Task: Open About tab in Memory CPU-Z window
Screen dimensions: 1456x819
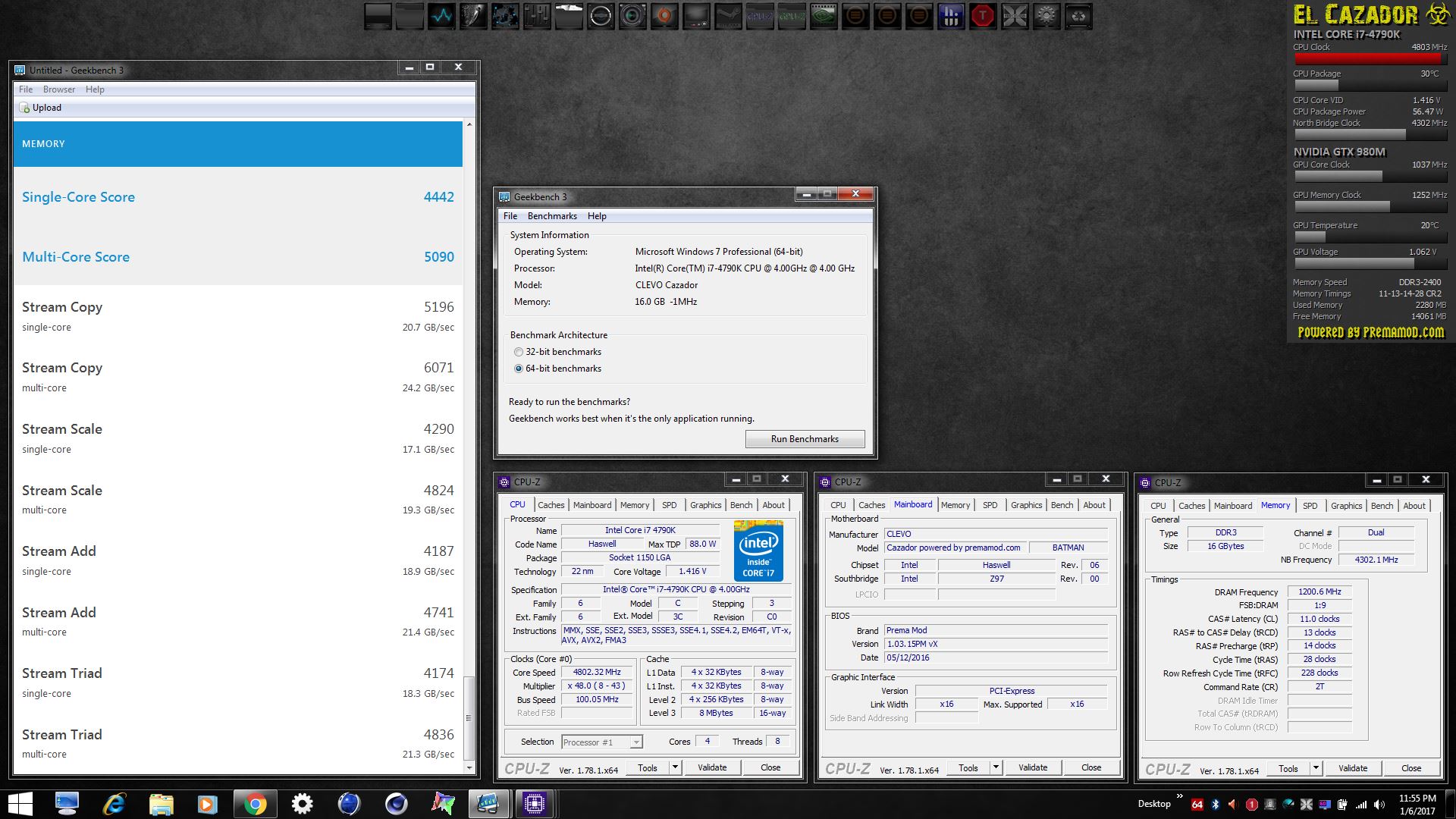Action: (1414, 506)
